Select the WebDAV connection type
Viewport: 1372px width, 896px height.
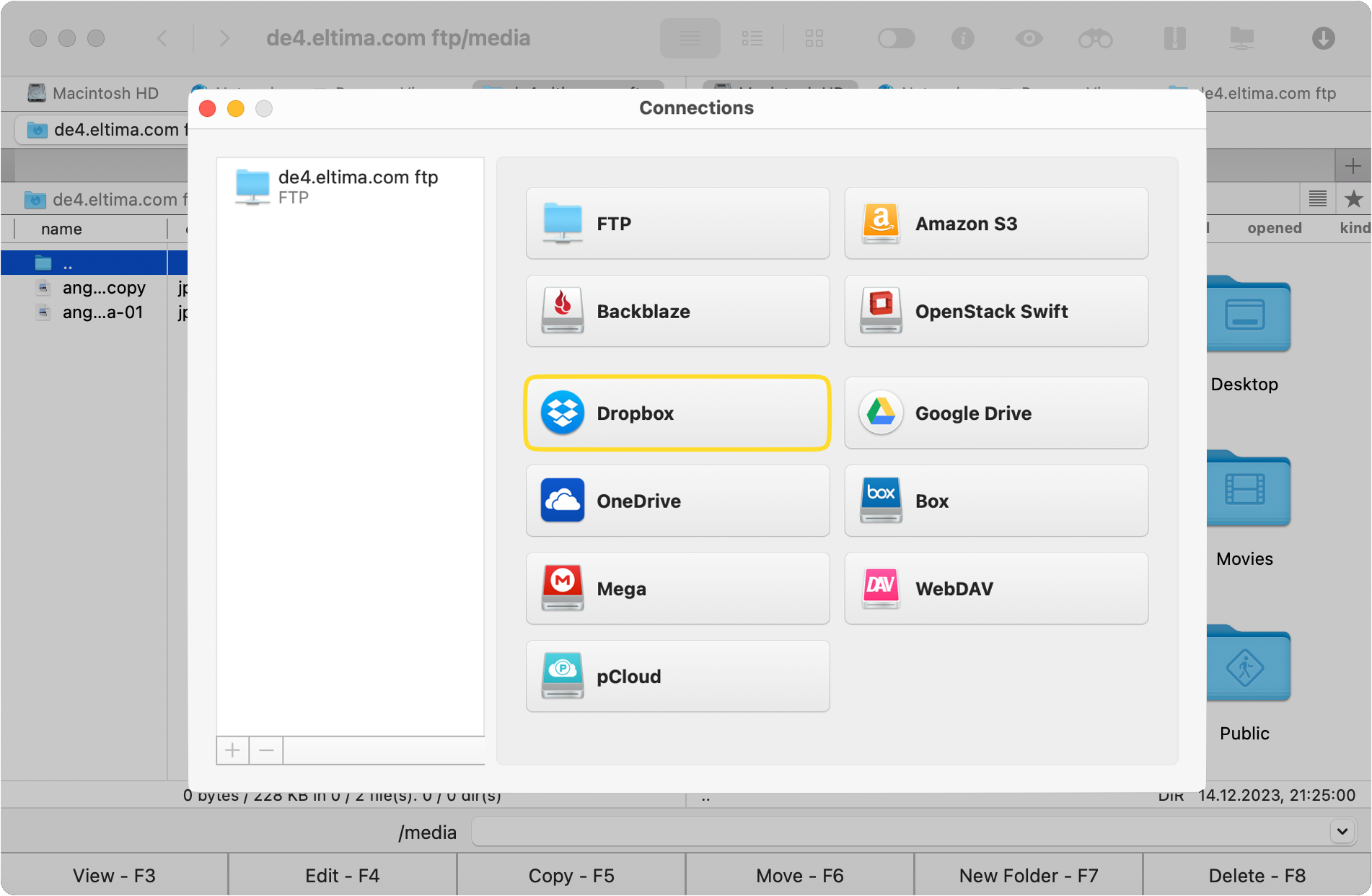pos(995,588)
